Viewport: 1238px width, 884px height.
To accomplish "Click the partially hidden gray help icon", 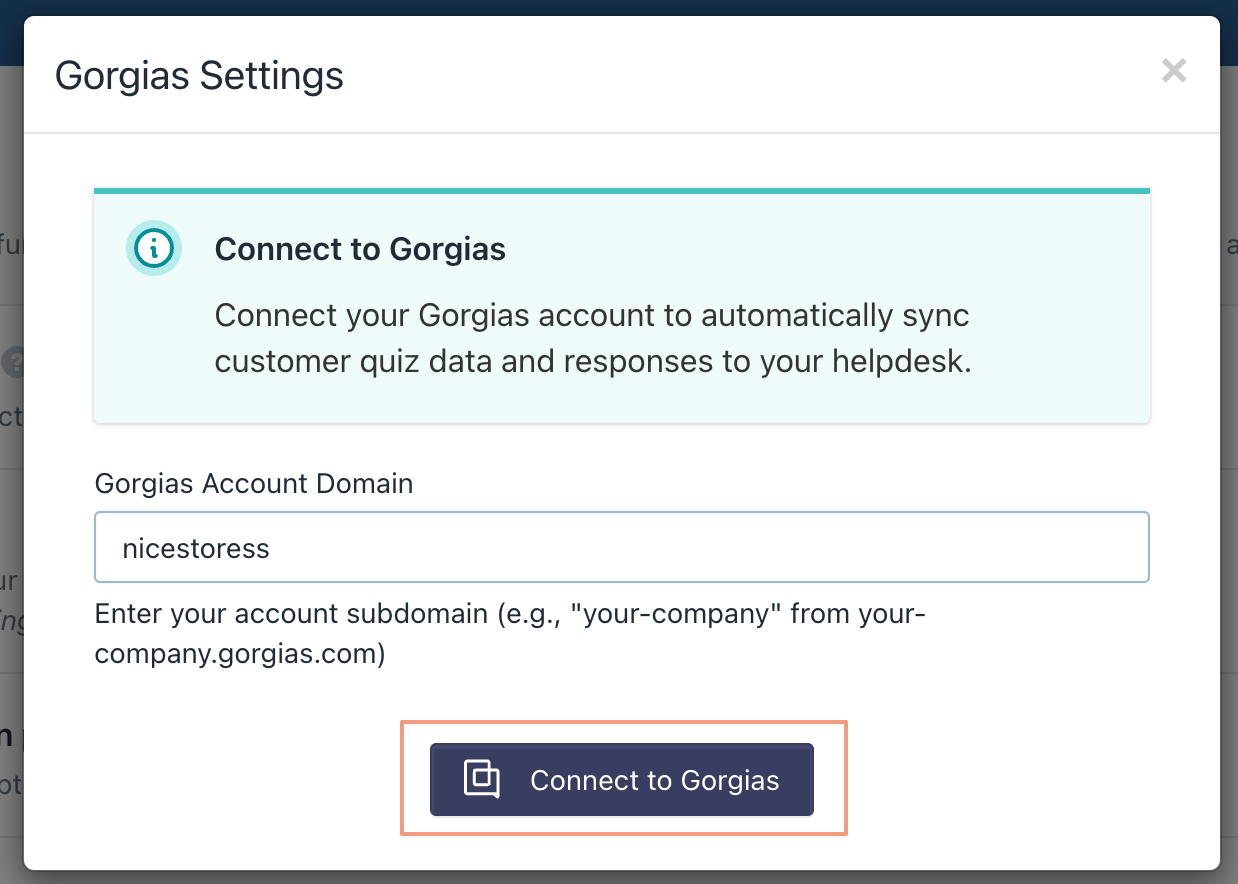I will click(x=11, y=362).
